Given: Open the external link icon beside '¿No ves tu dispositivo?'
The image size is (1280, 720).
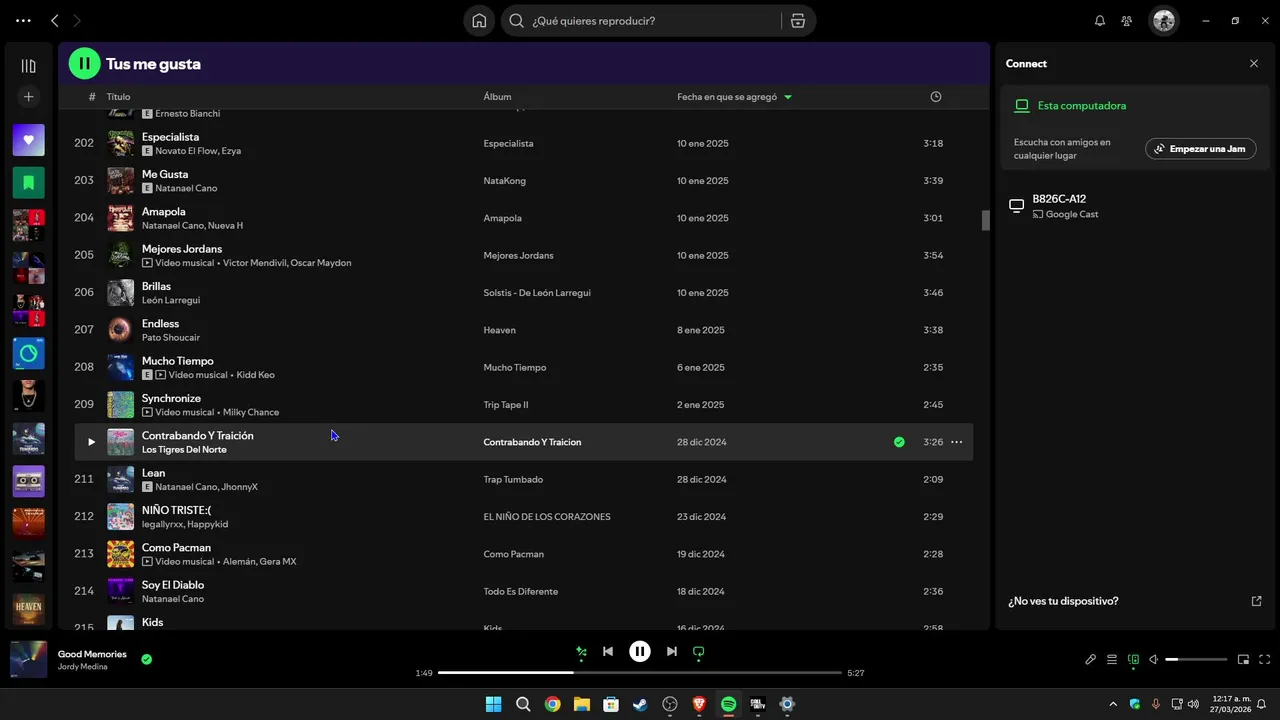Looking at the screenshot, I should pyautogui.click(x=1257, y=601).
